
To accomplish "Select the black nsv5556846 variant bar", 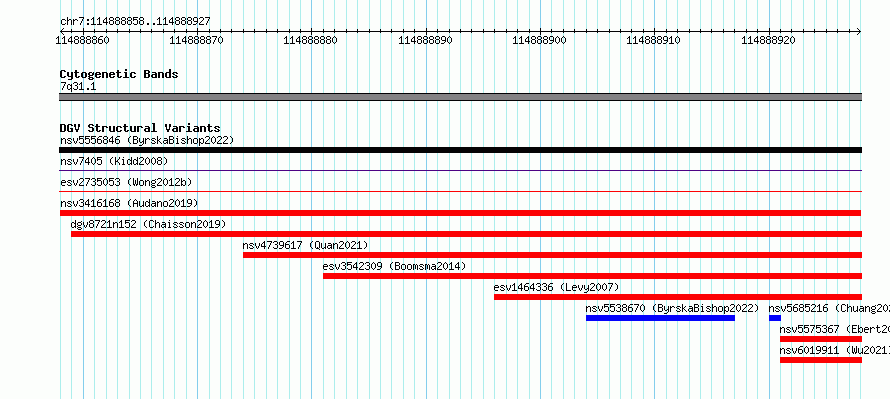I will [x=461, y=150].
